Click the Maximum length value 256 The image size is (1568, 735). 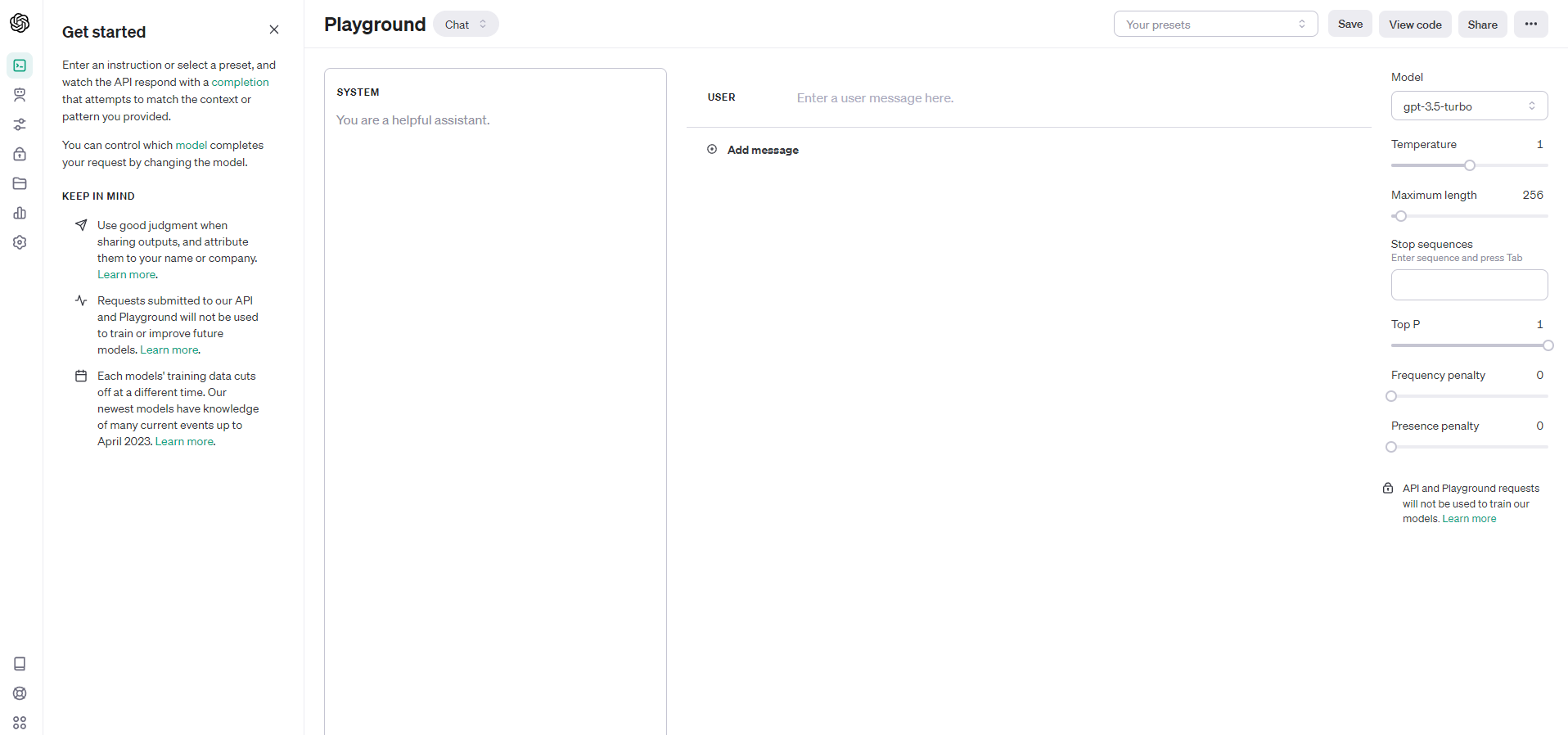(1533, 195)
